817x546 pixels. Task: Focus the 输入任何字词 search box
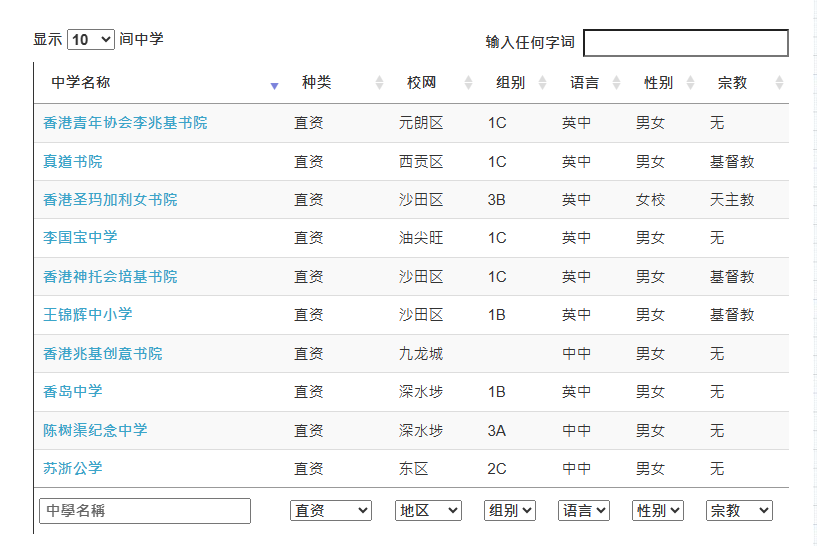point(686,43)
